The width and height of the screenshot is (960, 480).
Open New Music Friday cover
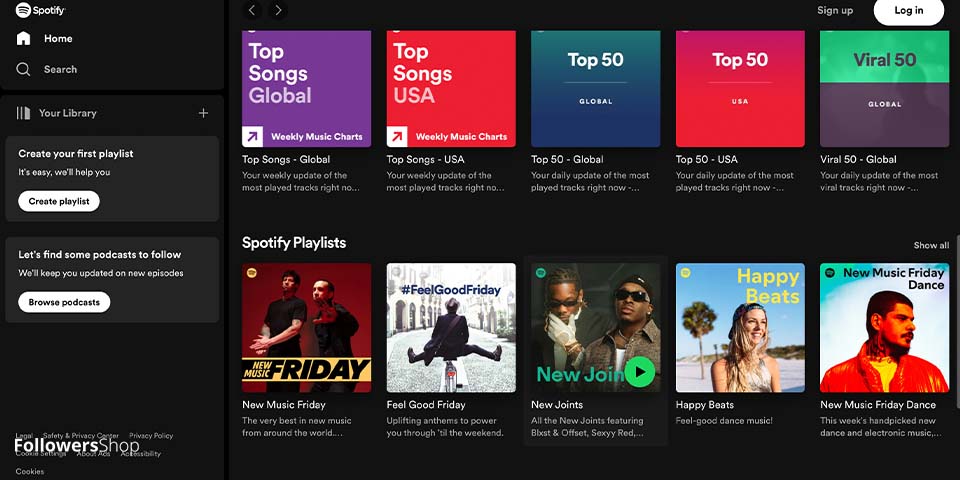tap(306, 328)
